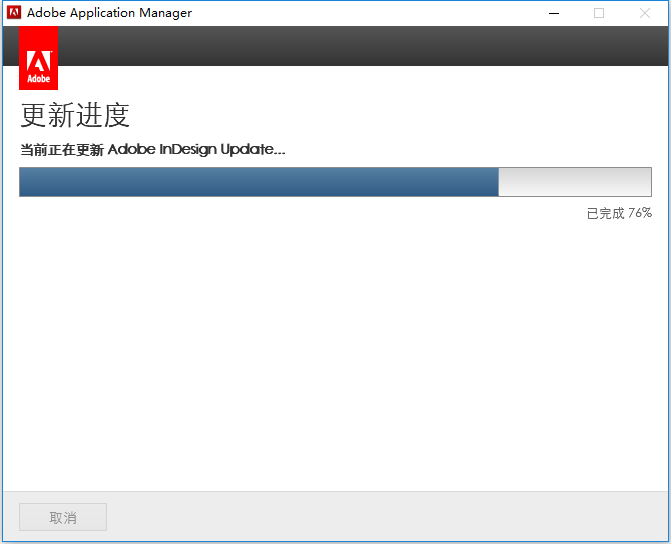This screenshot has width=671, height=544.
Task: Click the Adobe InDesign Update product name
Action: click(196, 149)
